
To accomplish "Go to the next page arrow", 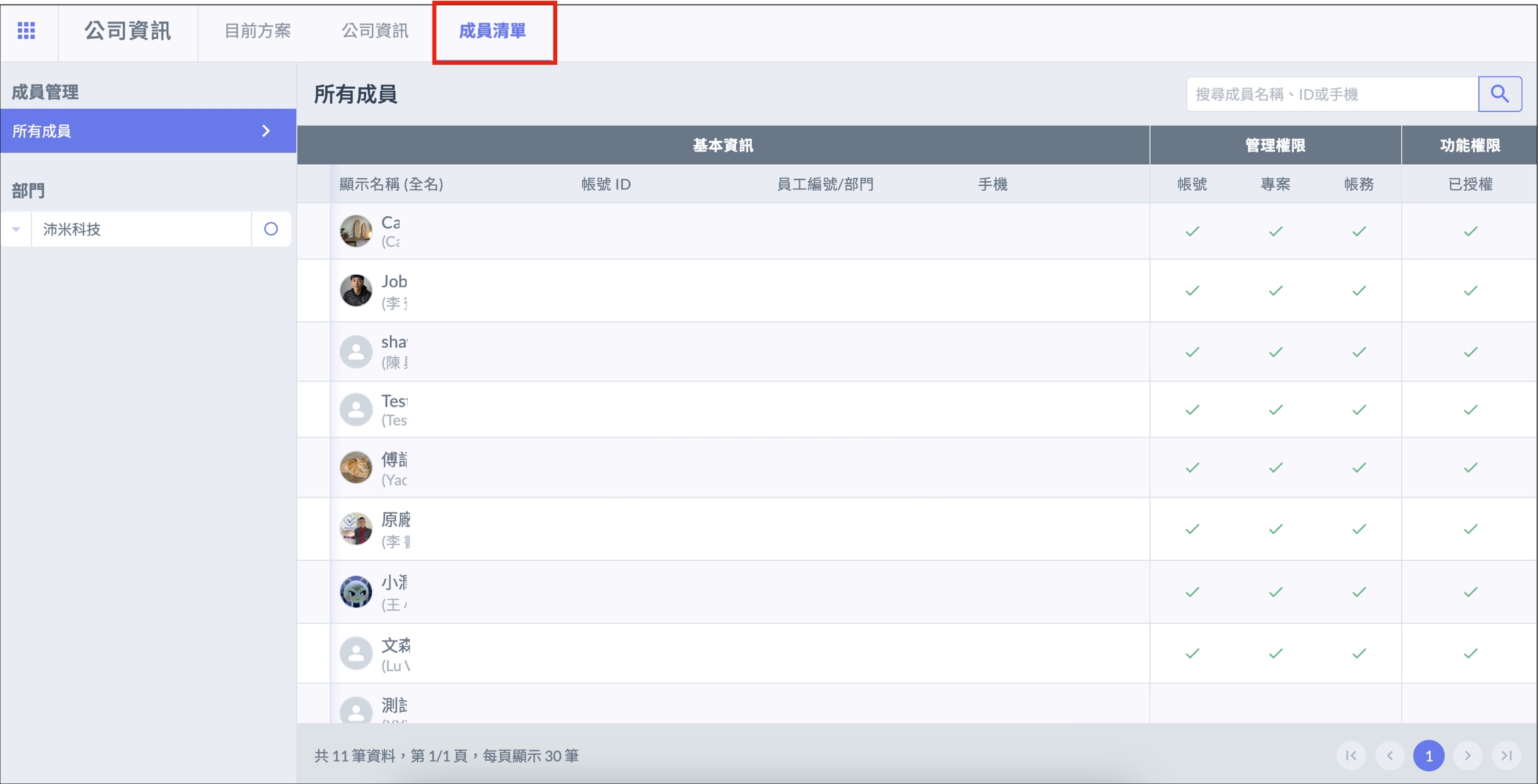I will coord(1467,755).
